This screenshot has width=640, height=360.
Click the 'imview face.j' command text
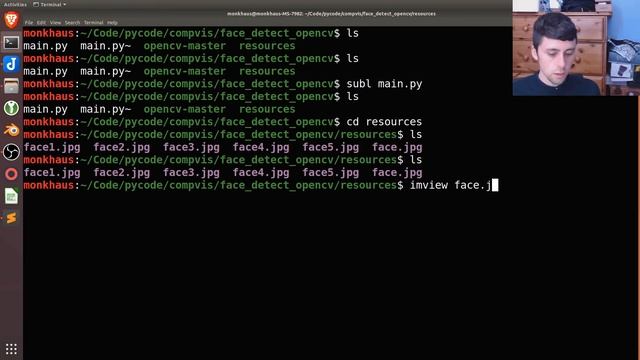tap(451, 185)
